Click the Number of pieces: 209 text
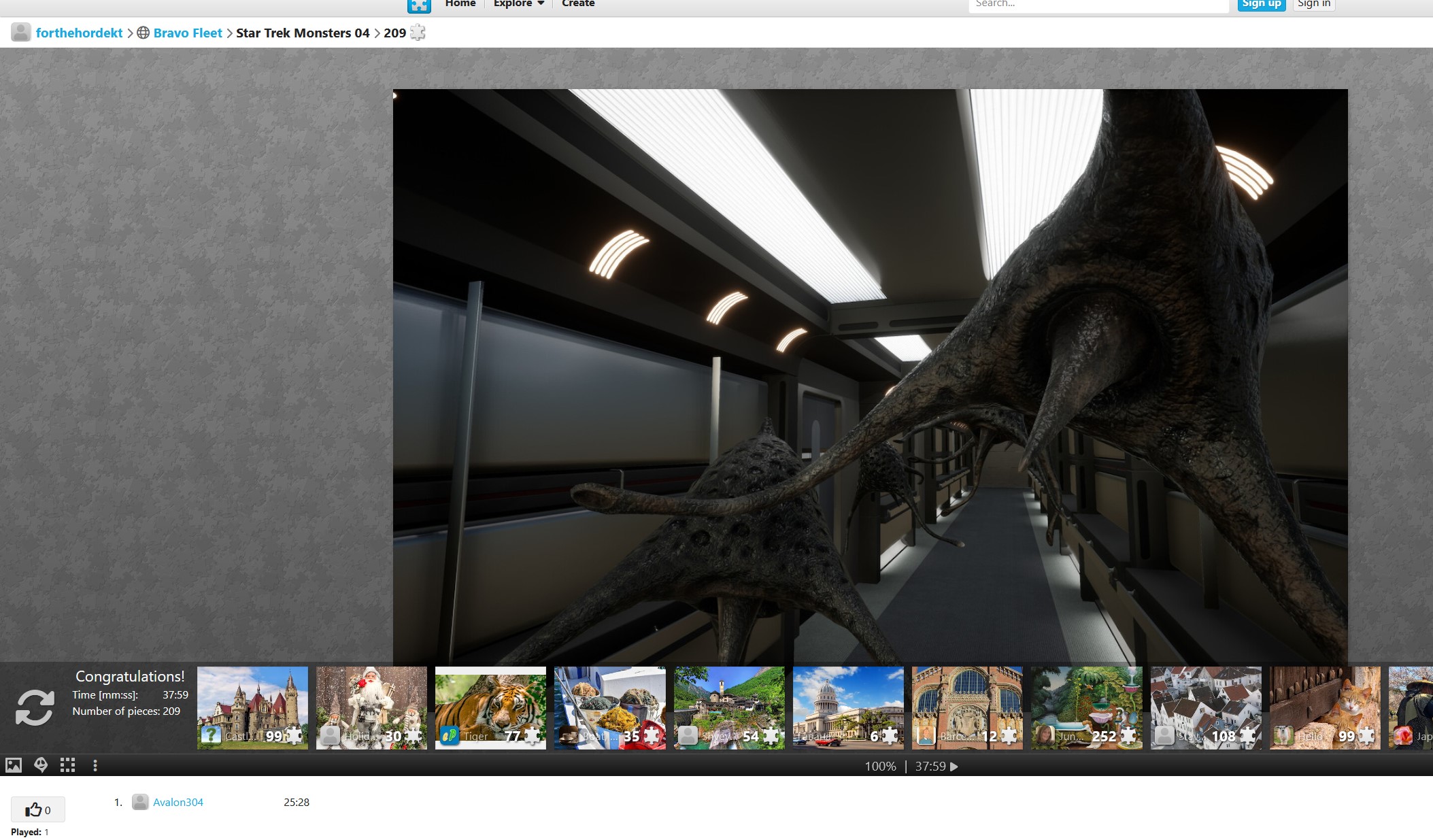Viewport: 1433px width, 840px height. pos(127,711)
